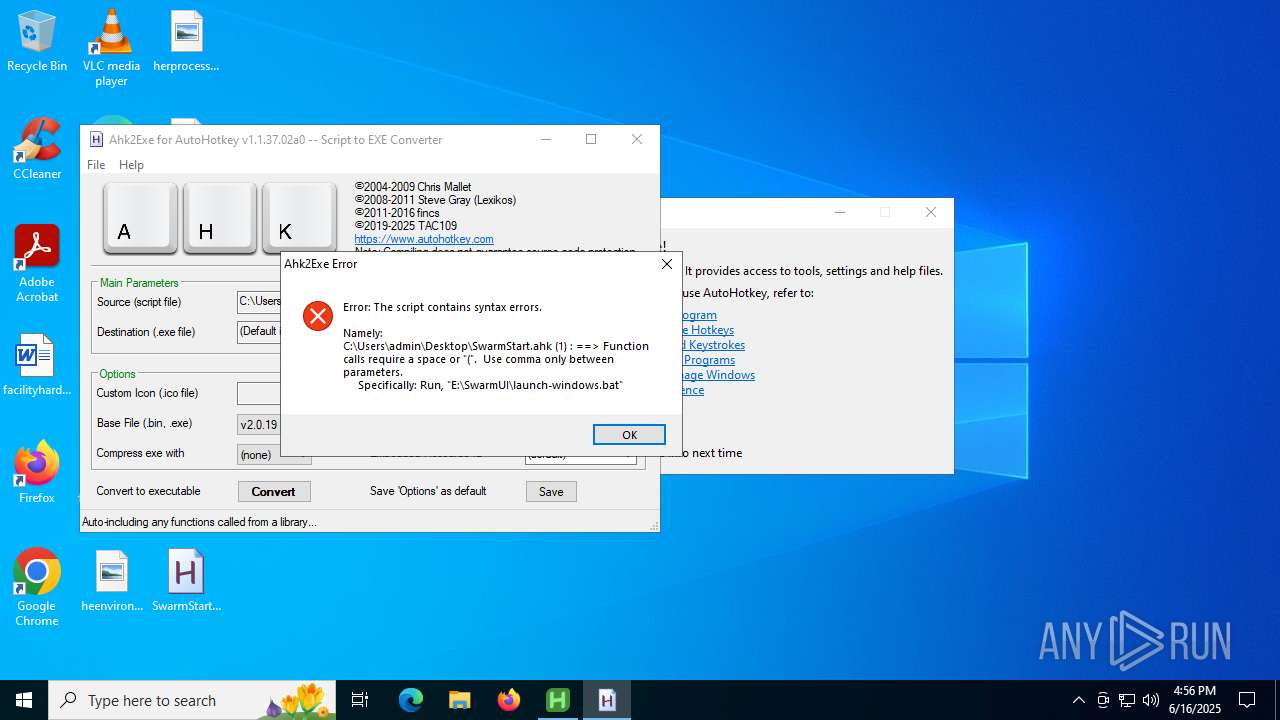Click the Destination (.exe file) field
Screen dimensions: 1280x720
coord(259,331)
